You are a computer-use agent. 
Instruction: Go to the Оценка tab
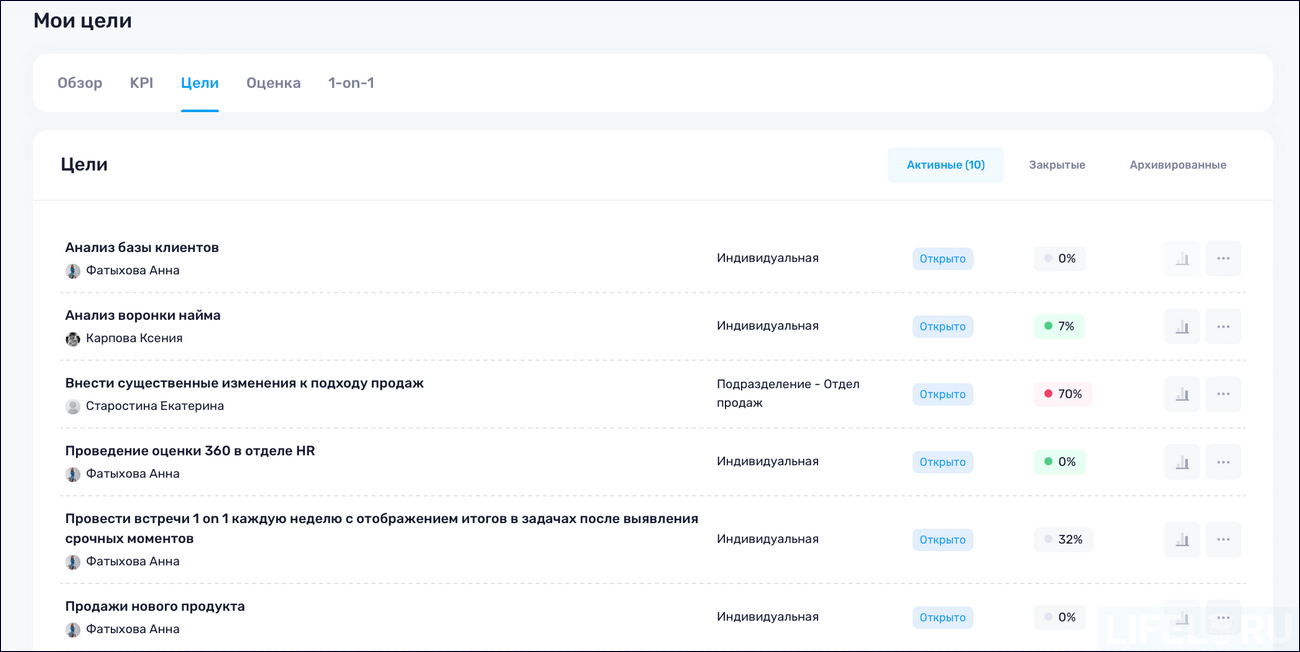pos(273,83)
